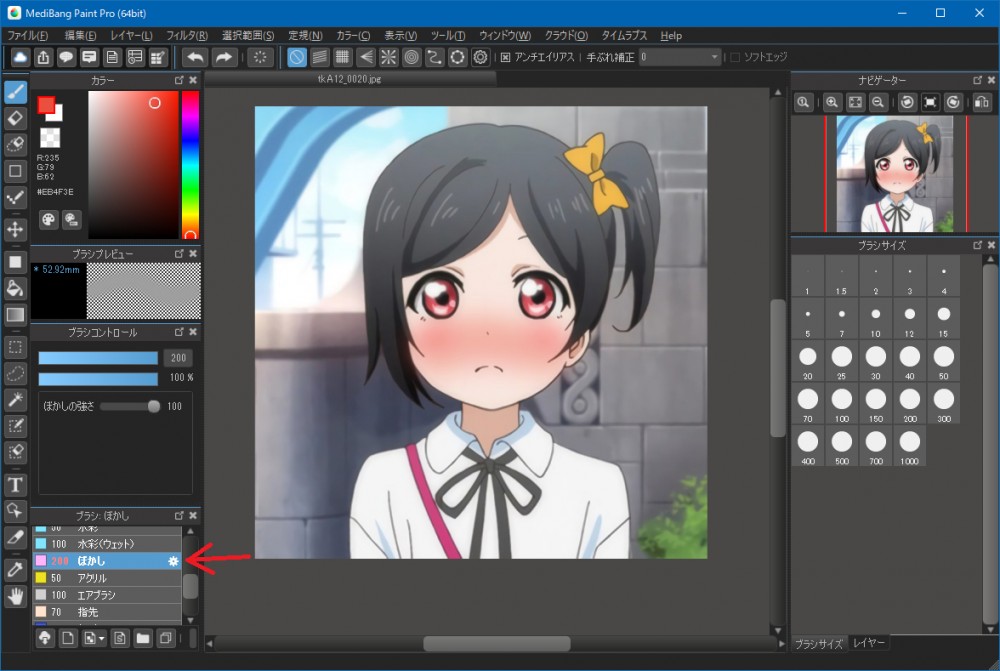Select the Magic Wand tool
This screenshot has height=671, width=1000.
(x=15, y=400)
